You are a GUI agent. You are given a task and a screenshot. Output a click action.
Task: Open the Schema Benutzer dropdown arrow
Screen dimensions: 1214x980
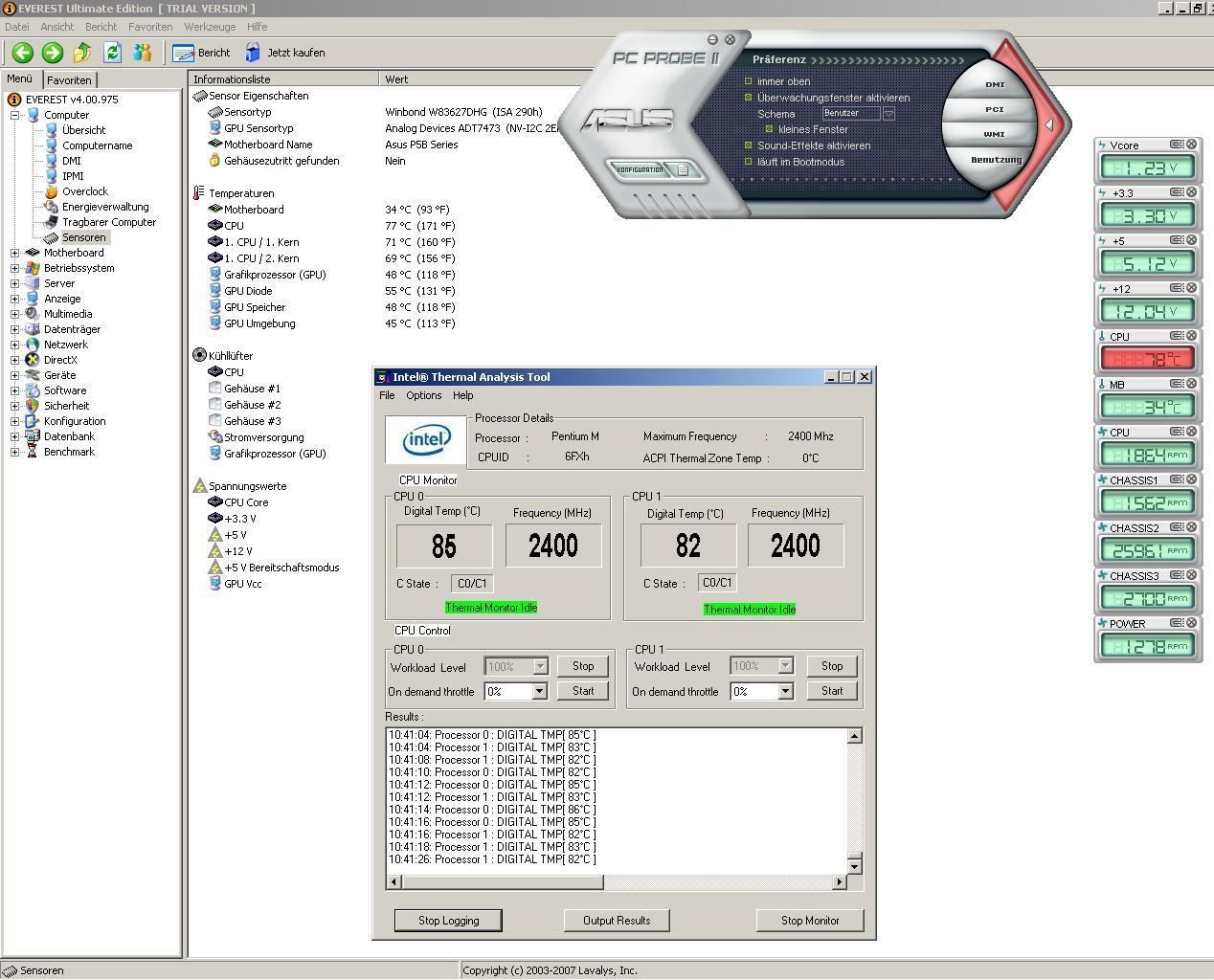point(888,114)
